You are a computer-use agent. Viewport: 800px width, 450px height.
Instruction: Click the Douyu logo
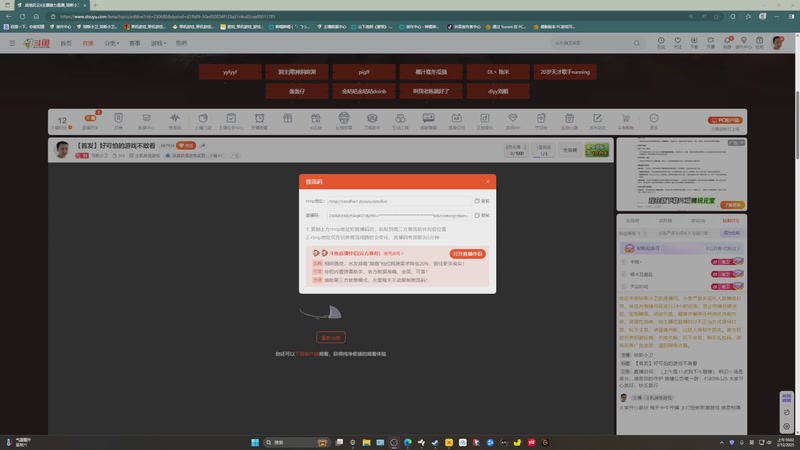click(x=37, y=43)
